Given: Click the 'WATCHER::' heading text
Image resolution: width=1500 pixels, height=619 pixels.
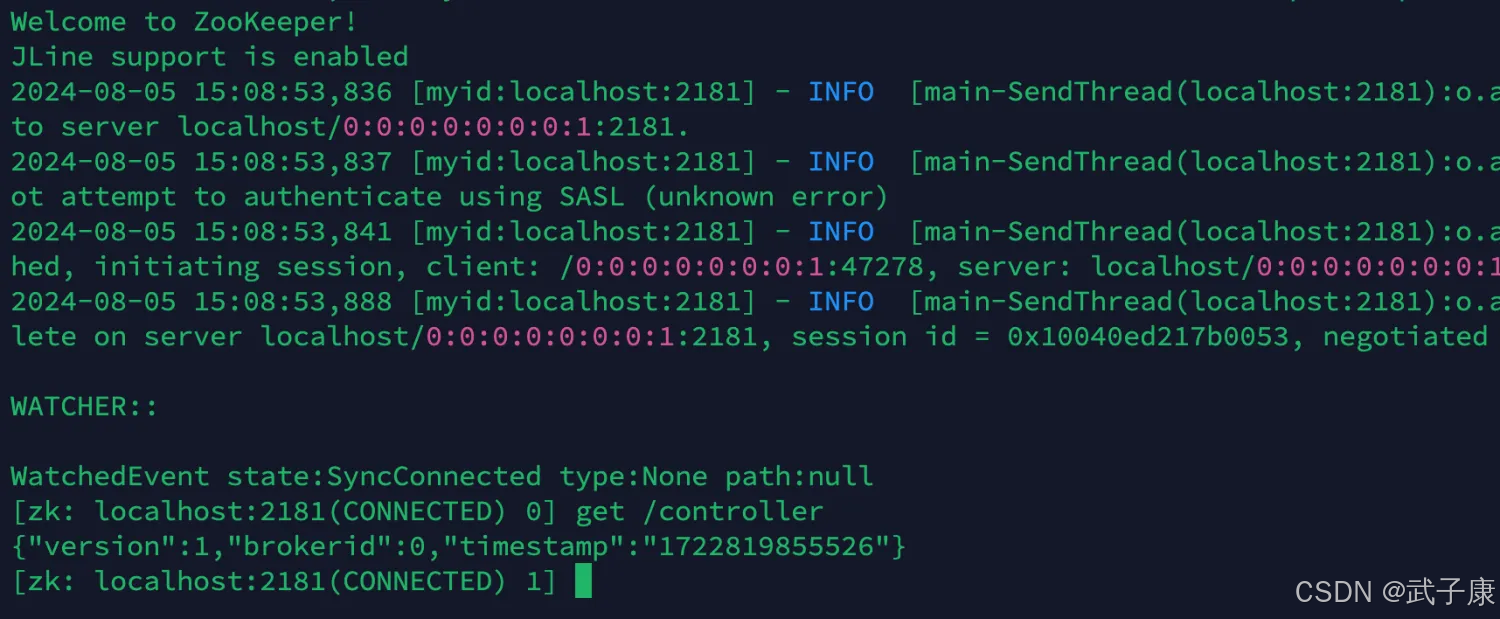Looking at the screenshot, I should coord(85,406).
